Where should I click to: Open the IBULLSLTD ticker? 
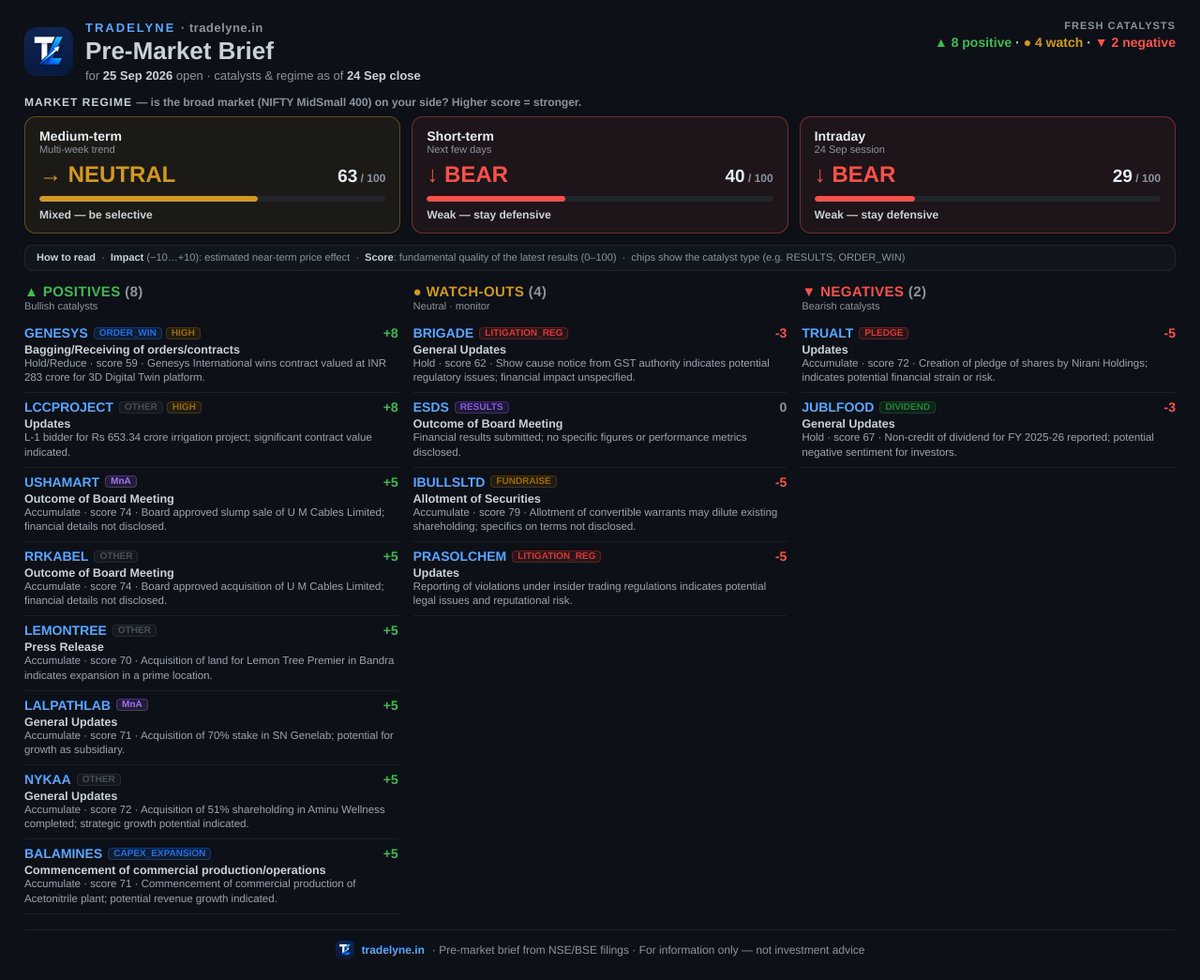tap(449, 482)
